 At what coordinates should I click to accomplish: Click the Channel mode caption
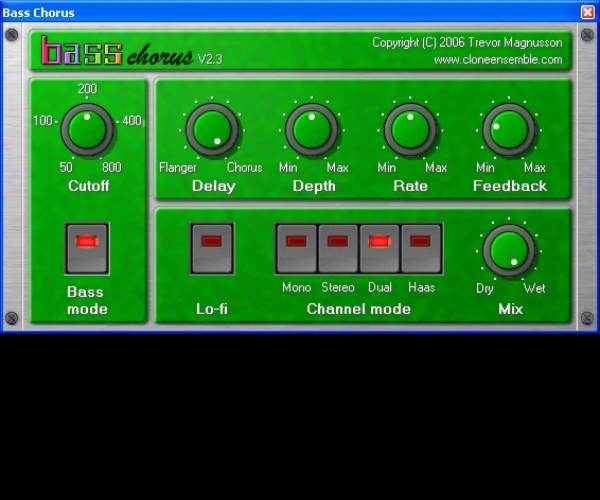click(359, 309)
